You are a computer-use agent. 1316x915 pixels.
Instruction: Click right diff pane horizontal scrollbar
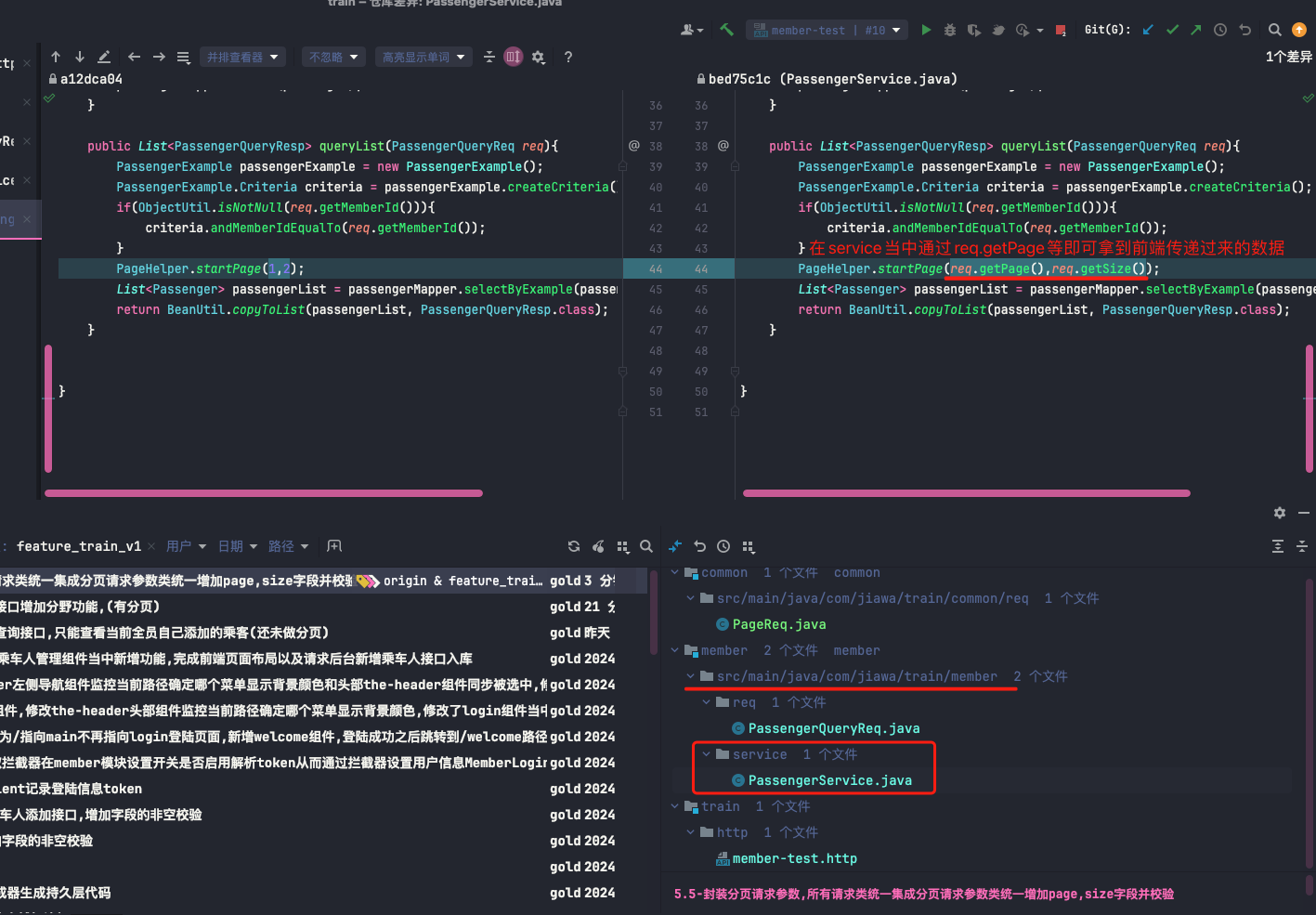click(967, 493)
